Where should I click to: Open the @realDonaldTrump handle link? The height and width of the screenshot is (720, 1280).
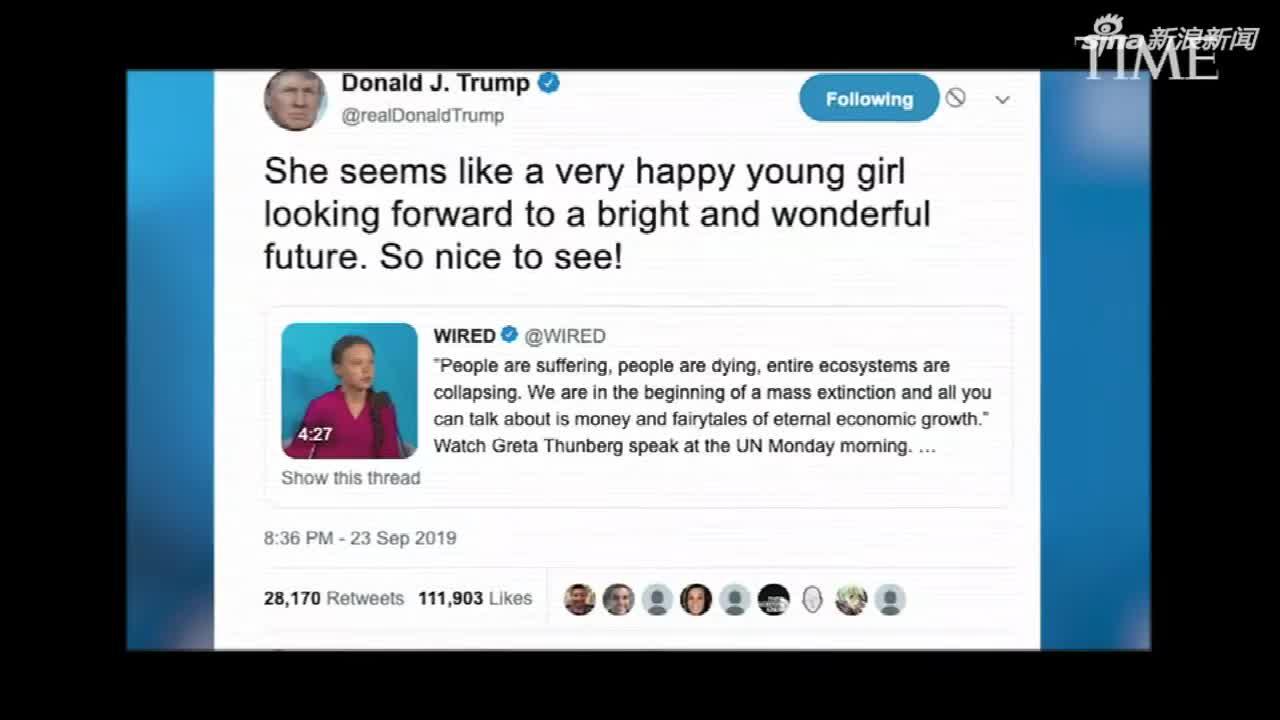pos(423,116)
